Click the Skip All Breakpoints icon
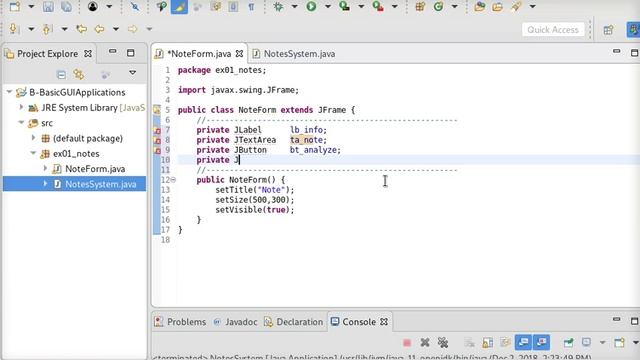Image resolution: width=640 pixels, height=360 pixels. [135, 7]
